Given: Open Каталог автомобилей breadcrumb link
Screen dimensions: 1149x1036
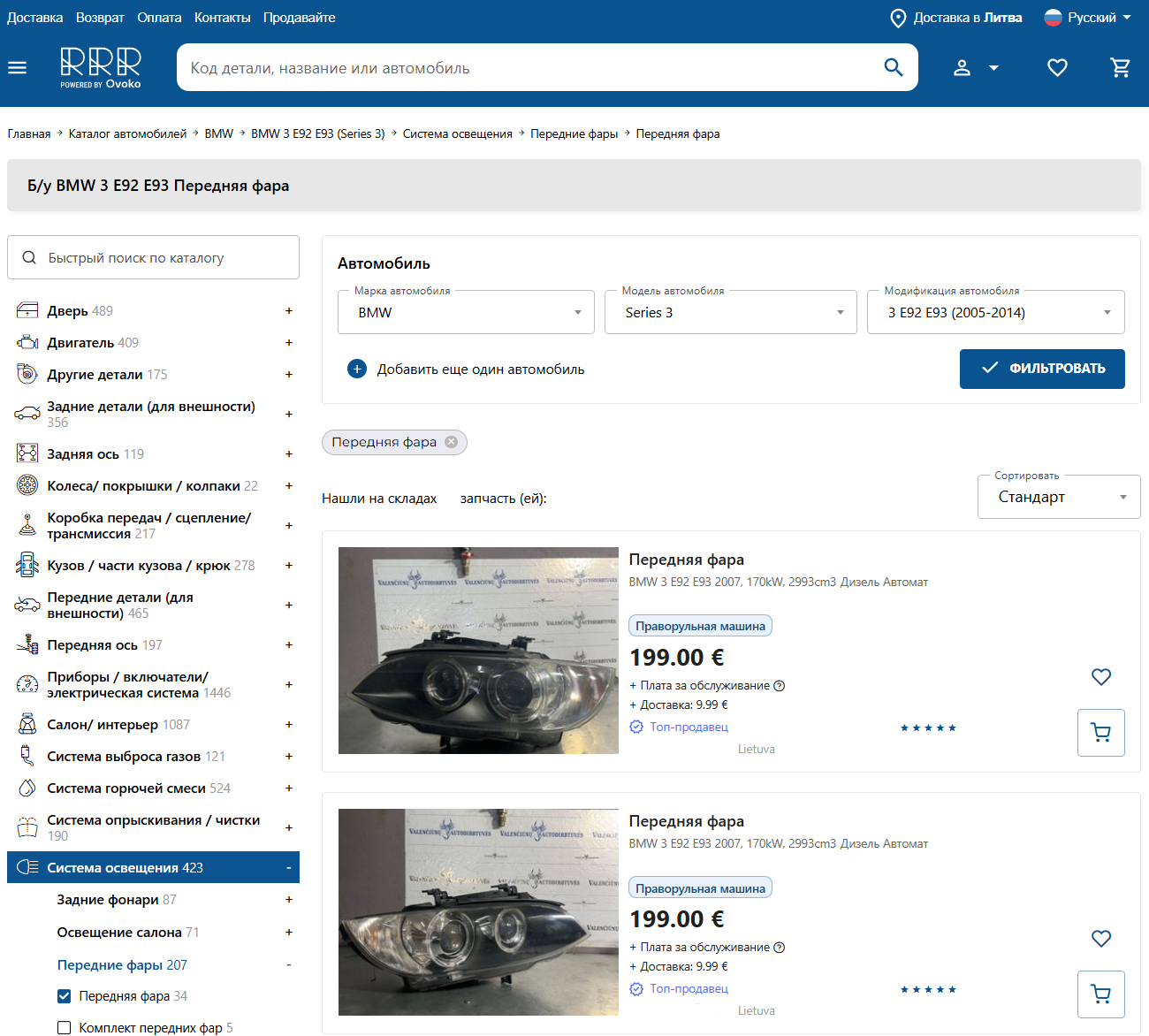Looking at the screenshot, I should point(128,134).
